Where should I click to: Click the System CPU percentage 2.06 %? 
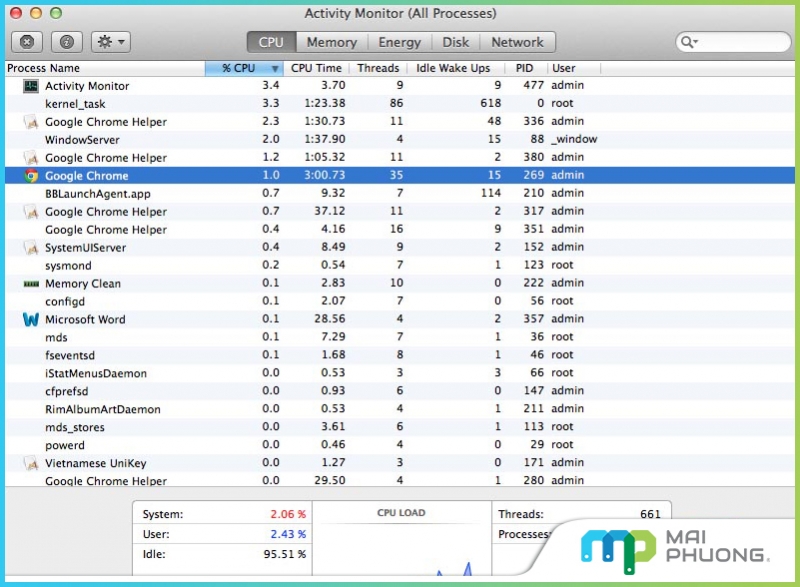(288, 514)
